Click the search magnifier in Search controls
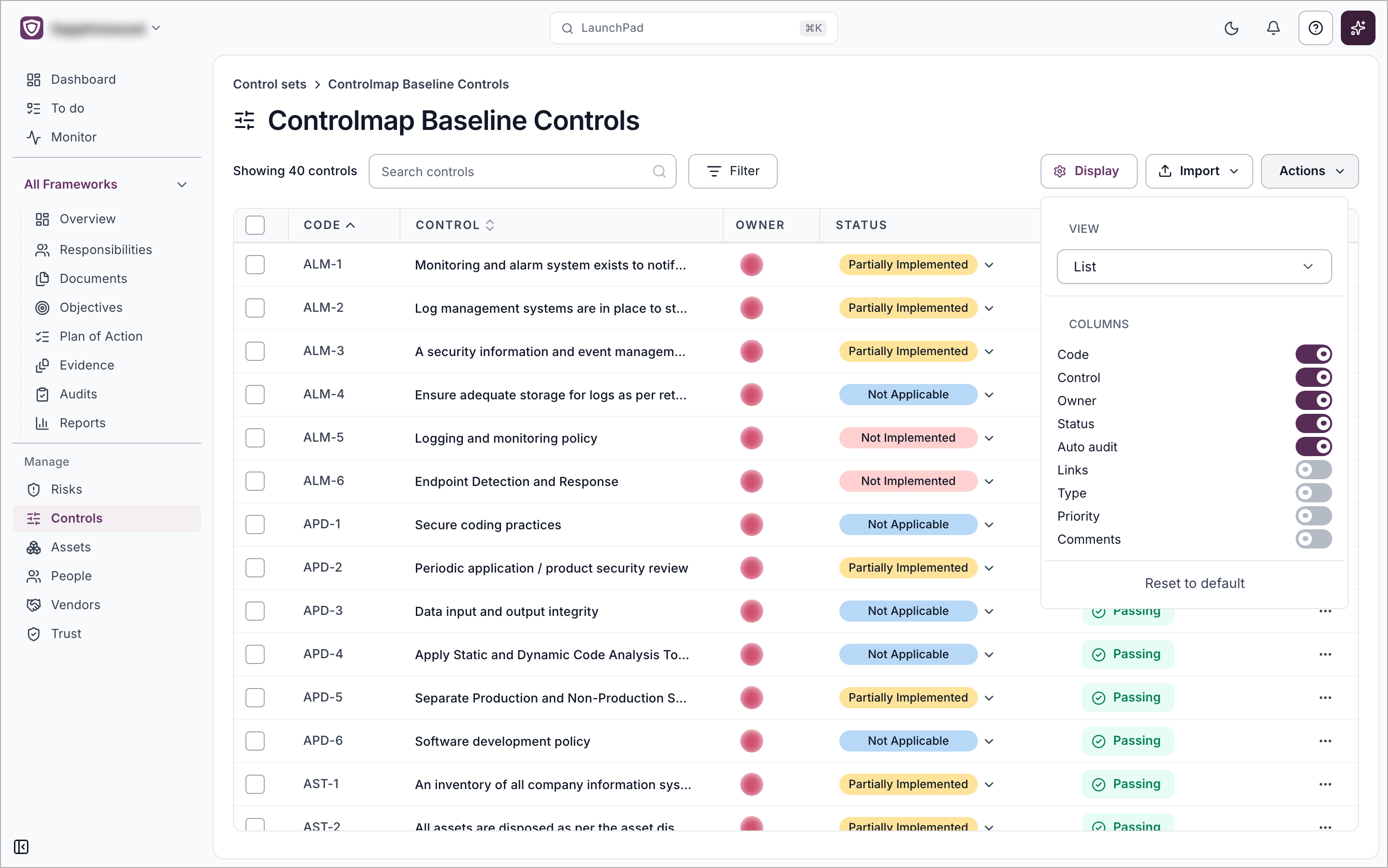 [x=659, y=171]
